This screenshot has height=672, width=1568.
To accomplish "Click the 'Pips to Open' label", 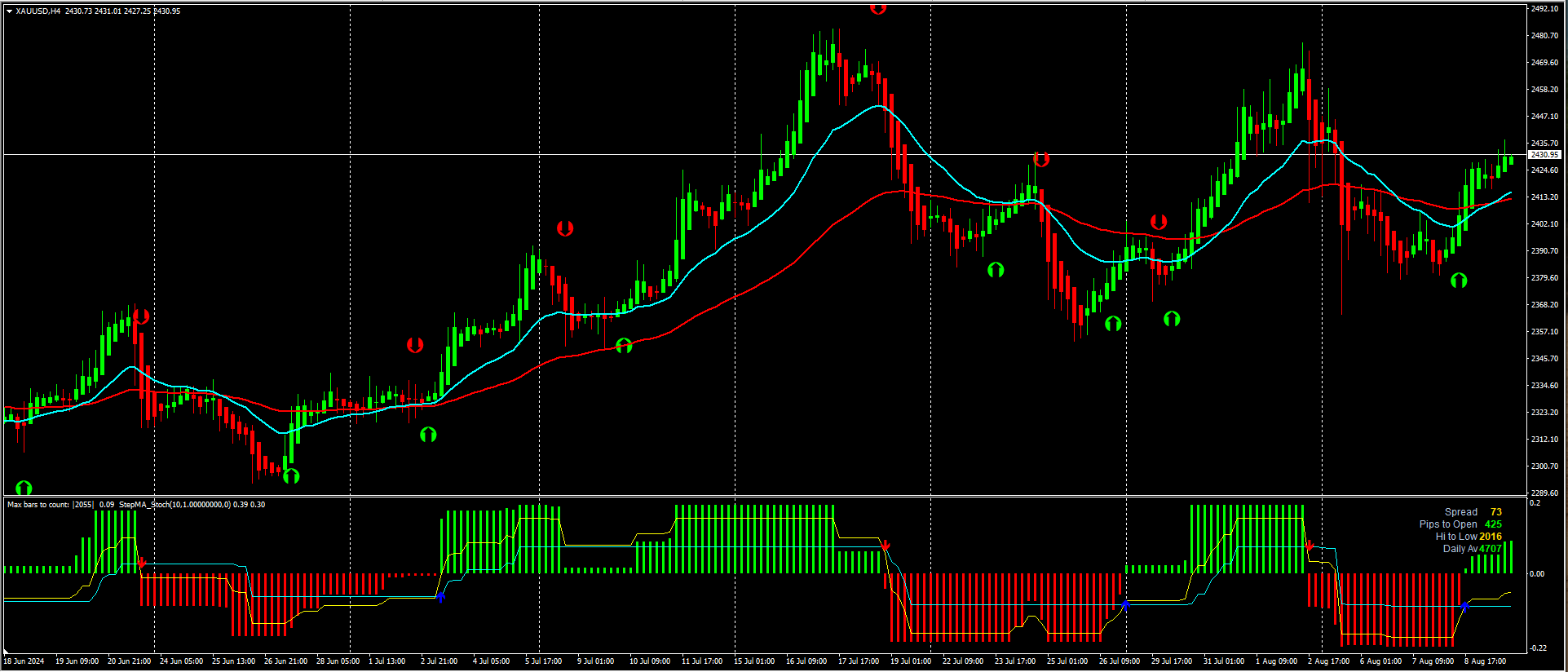I will (1448, 524).
